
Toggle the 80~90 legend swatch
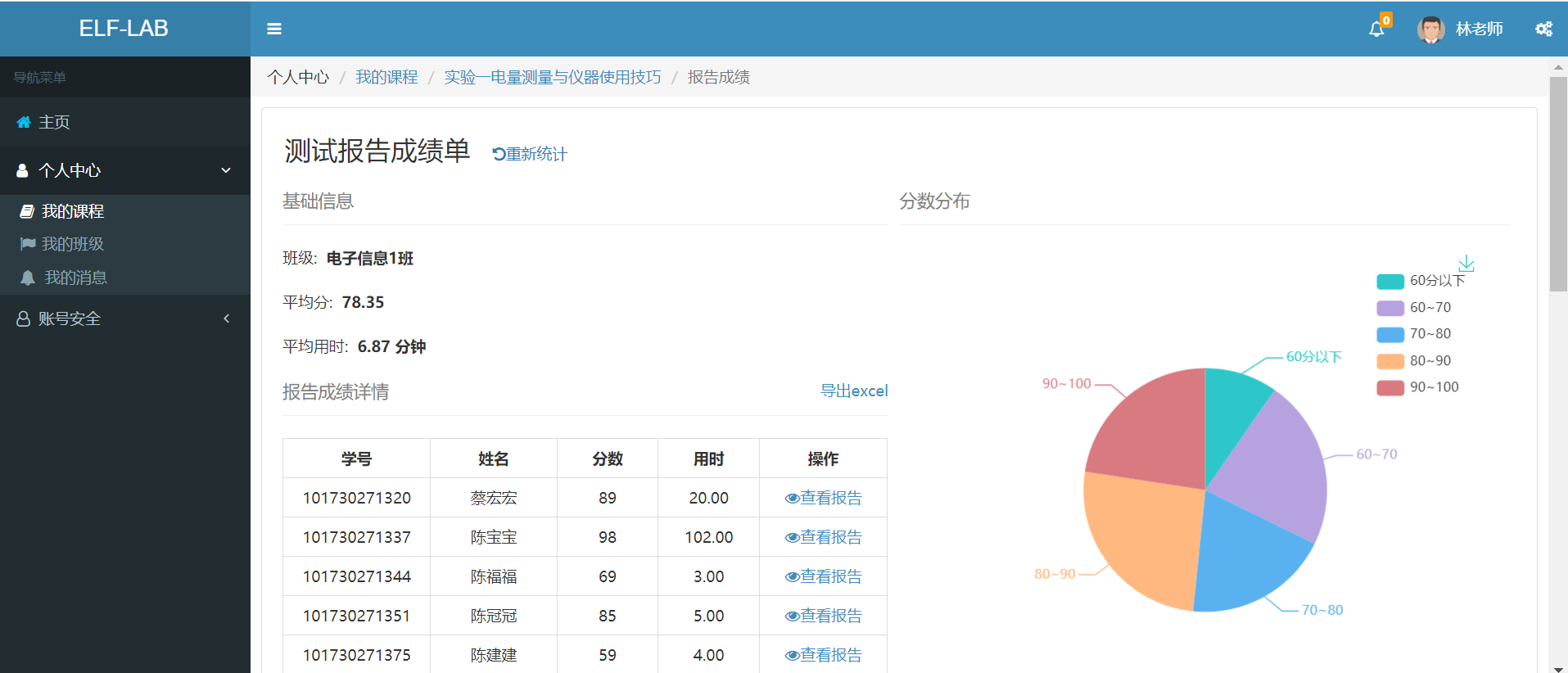click(1390, 361)
